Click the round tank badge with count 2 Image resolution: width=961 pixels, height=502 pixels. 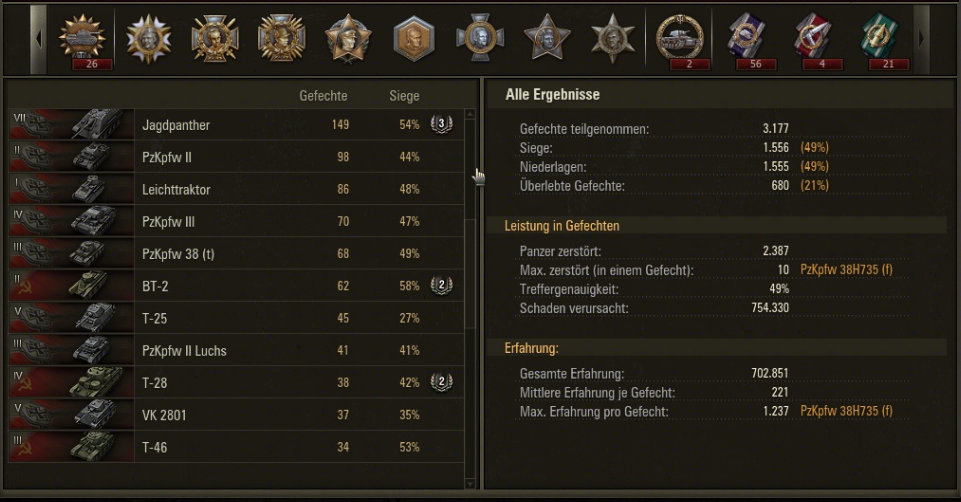(680, 38)
